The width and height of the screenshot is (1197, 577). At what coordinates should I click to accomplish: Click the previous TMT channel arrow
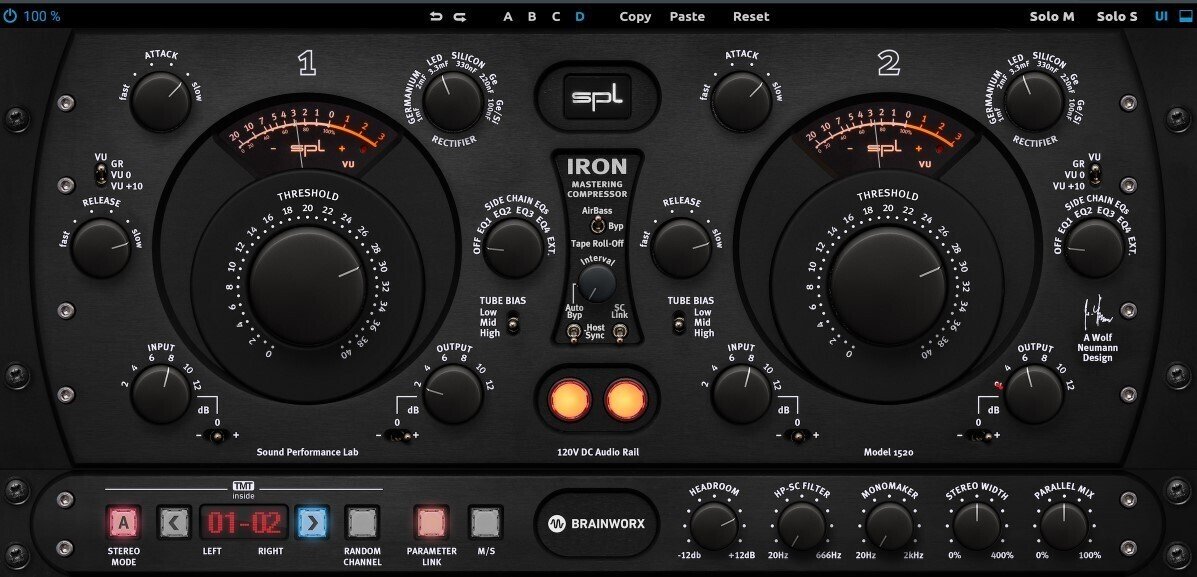174,523
